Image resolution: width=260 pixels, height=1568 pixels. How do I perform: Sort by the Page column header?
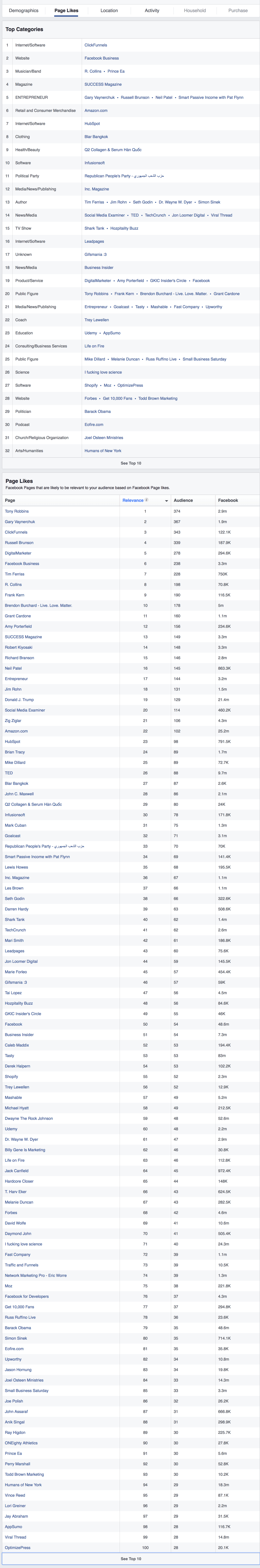click(10, 500)
